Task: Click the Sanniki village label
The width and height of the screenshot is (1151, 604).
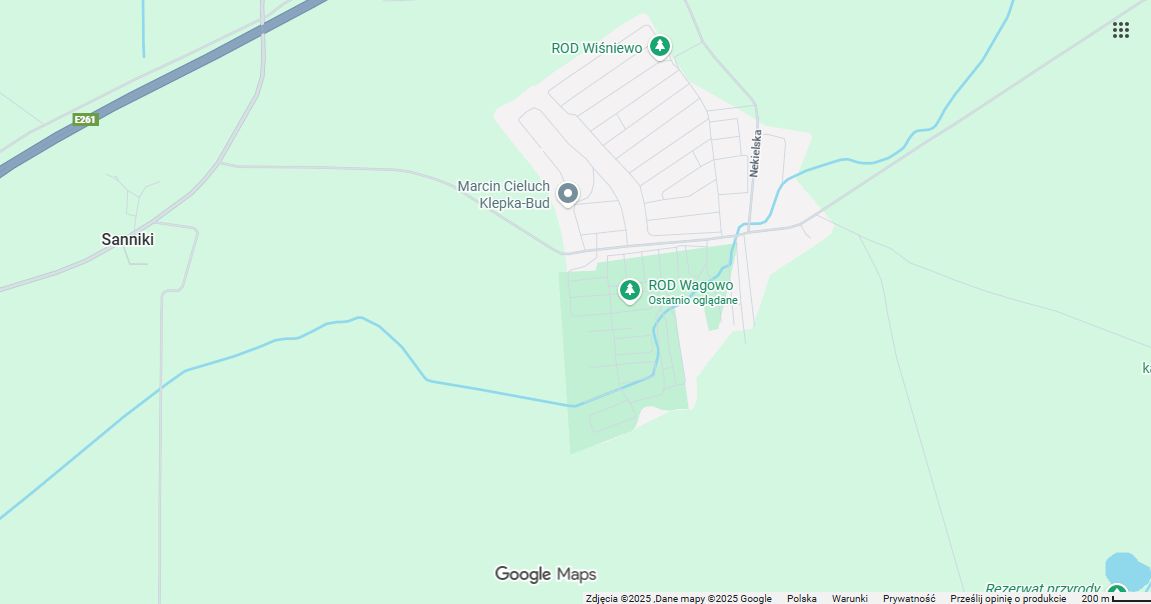Action: [x=128, y=239]
